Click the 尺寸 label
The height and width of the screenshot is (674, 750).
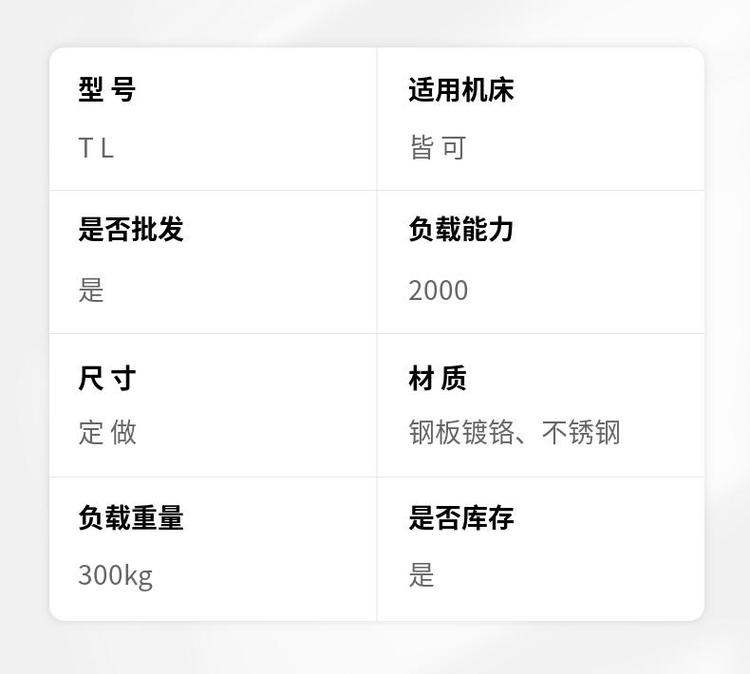[x=107, y=378]
